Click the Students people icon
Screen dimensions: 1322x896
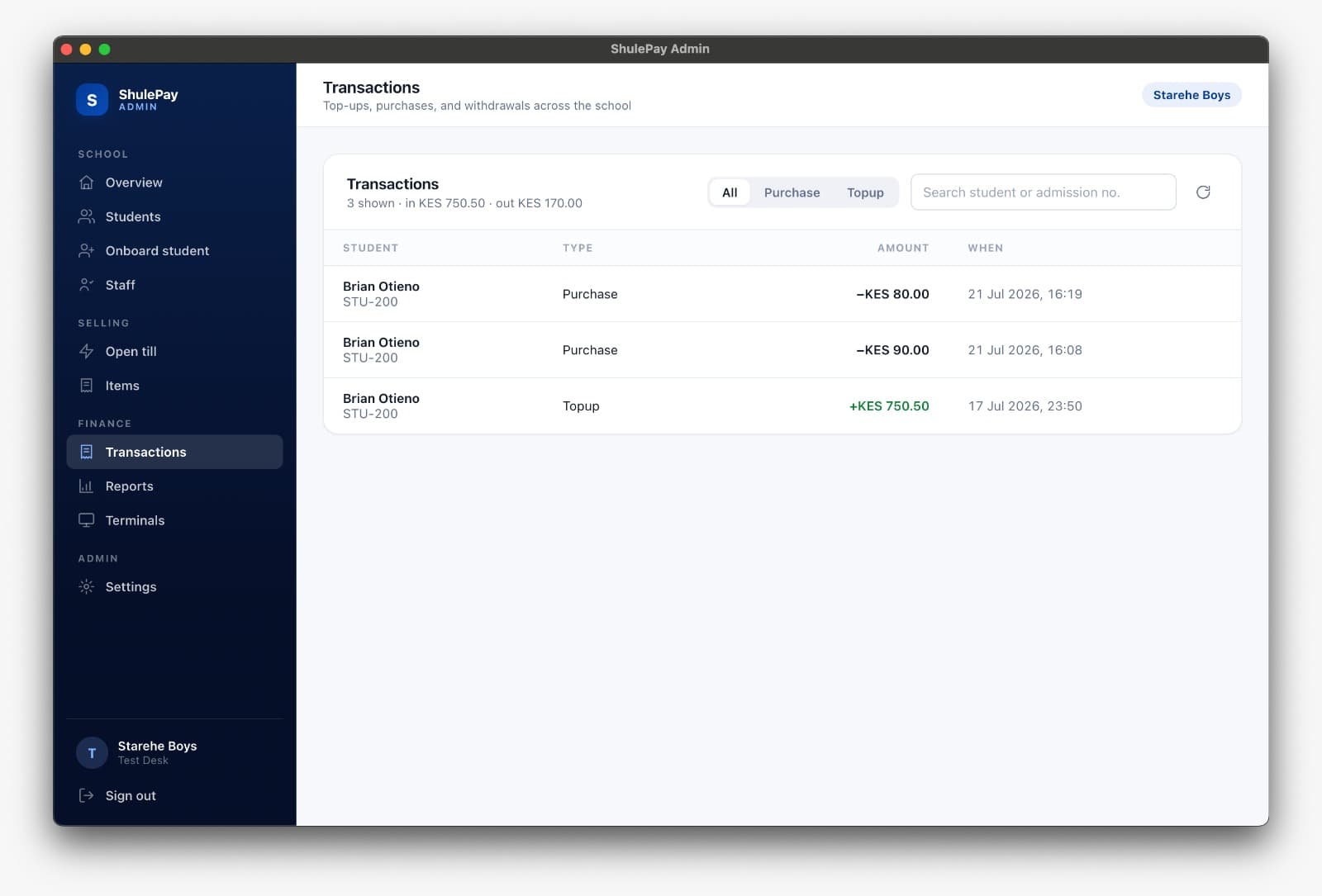(86, 216)
